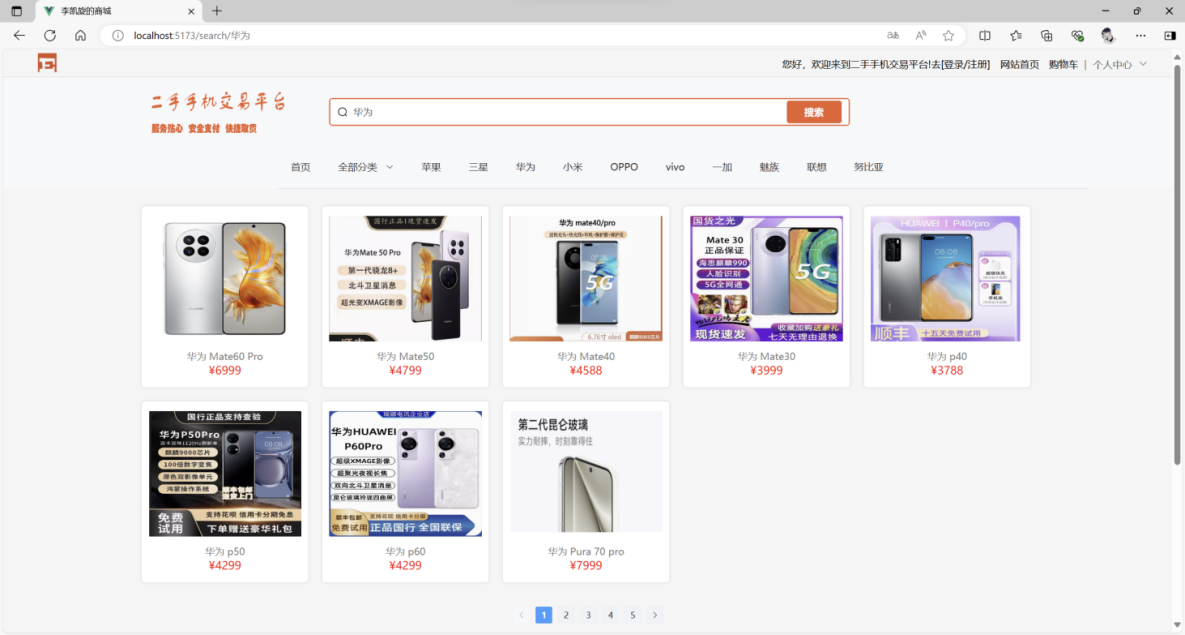The height and width of the screenshot is (635, 1185).
Task: Open favorites list icon
Action: click(1016, 36)
